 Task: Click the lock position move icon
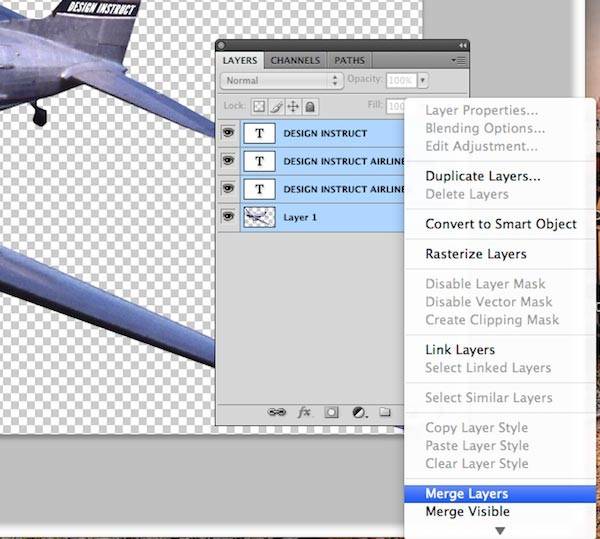[292, 106]
